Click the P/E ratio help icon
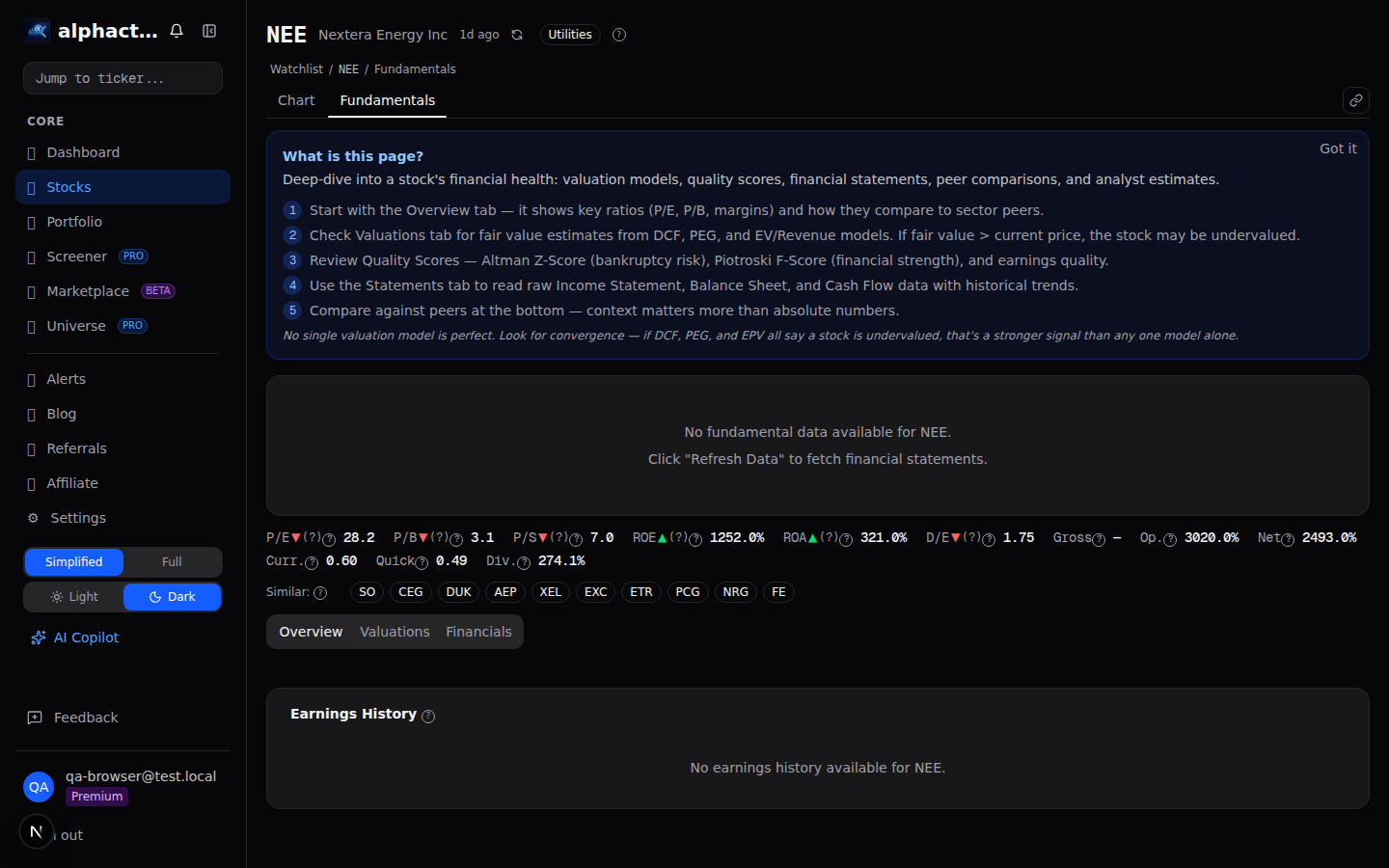1389x868 pixels. click(329, 539)
